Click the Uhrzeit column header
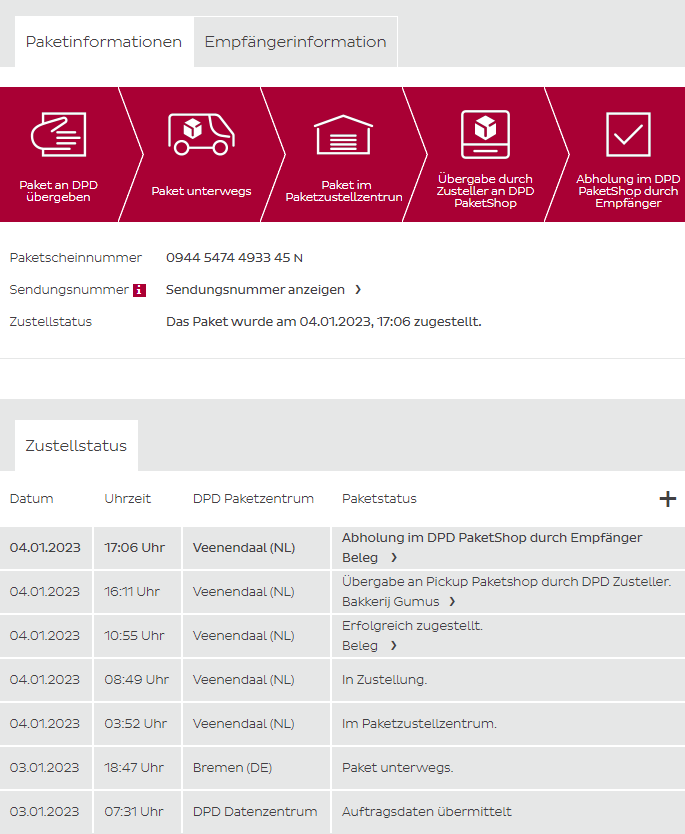Screen dimensions: 685x834 [128, 499]
